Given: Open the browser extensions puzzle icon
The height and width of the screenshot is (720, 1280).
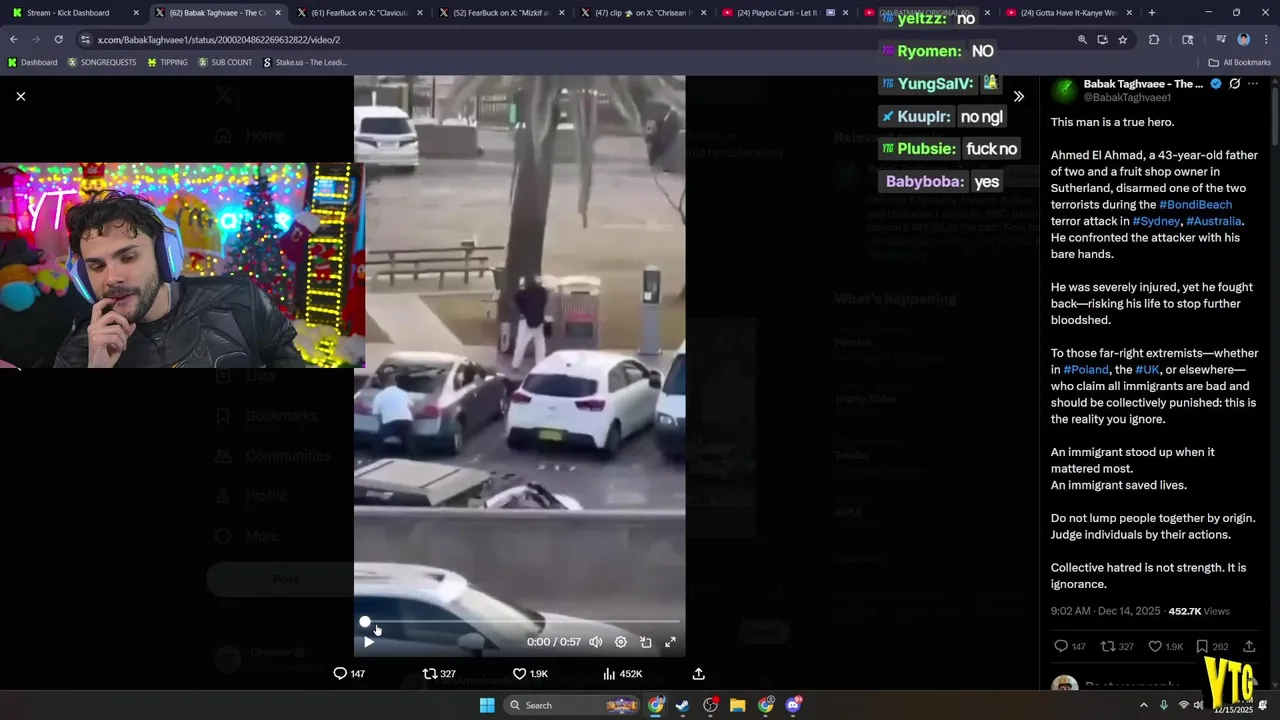Looking at the screenshot, I should [x=1154, y=40].
